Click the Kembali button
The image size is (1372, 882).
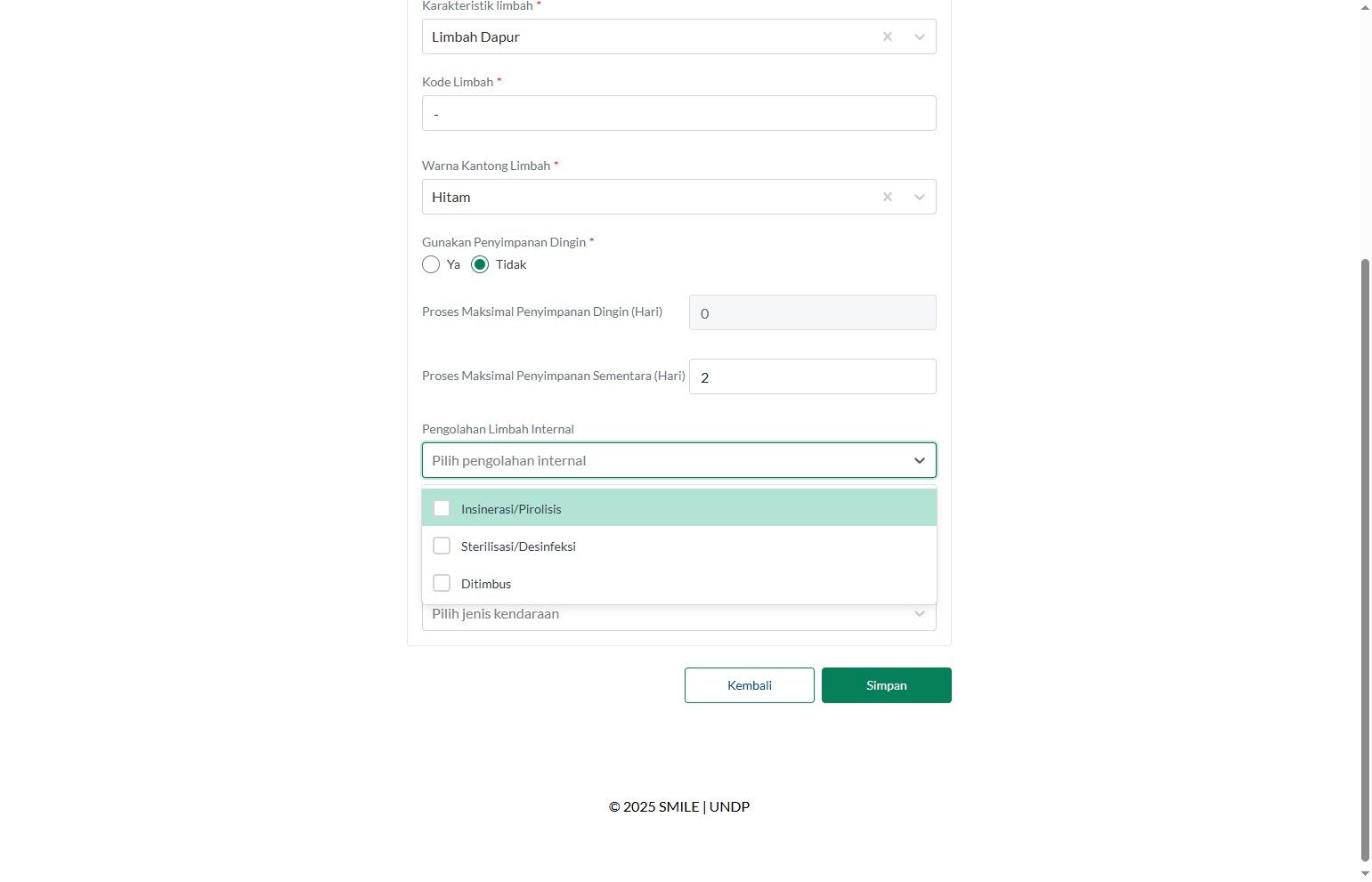(749, 685)
